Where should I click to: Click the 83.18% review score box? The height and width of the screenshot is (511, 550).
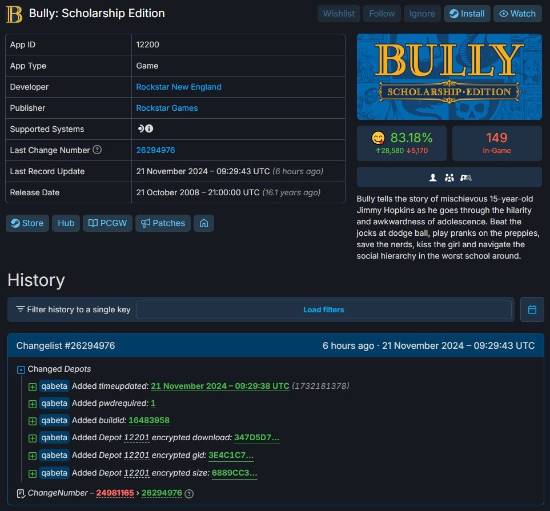[402, 143]
